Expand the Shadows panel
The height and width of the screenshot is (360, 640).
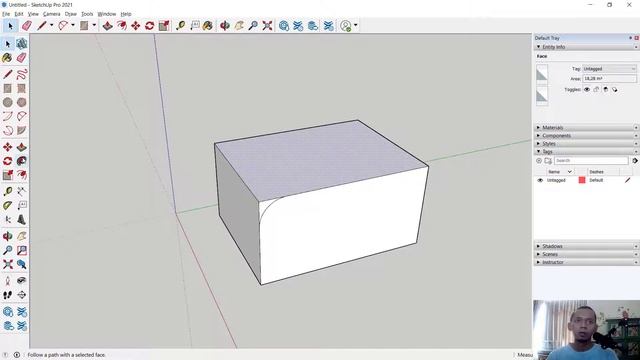coord(538,246)
